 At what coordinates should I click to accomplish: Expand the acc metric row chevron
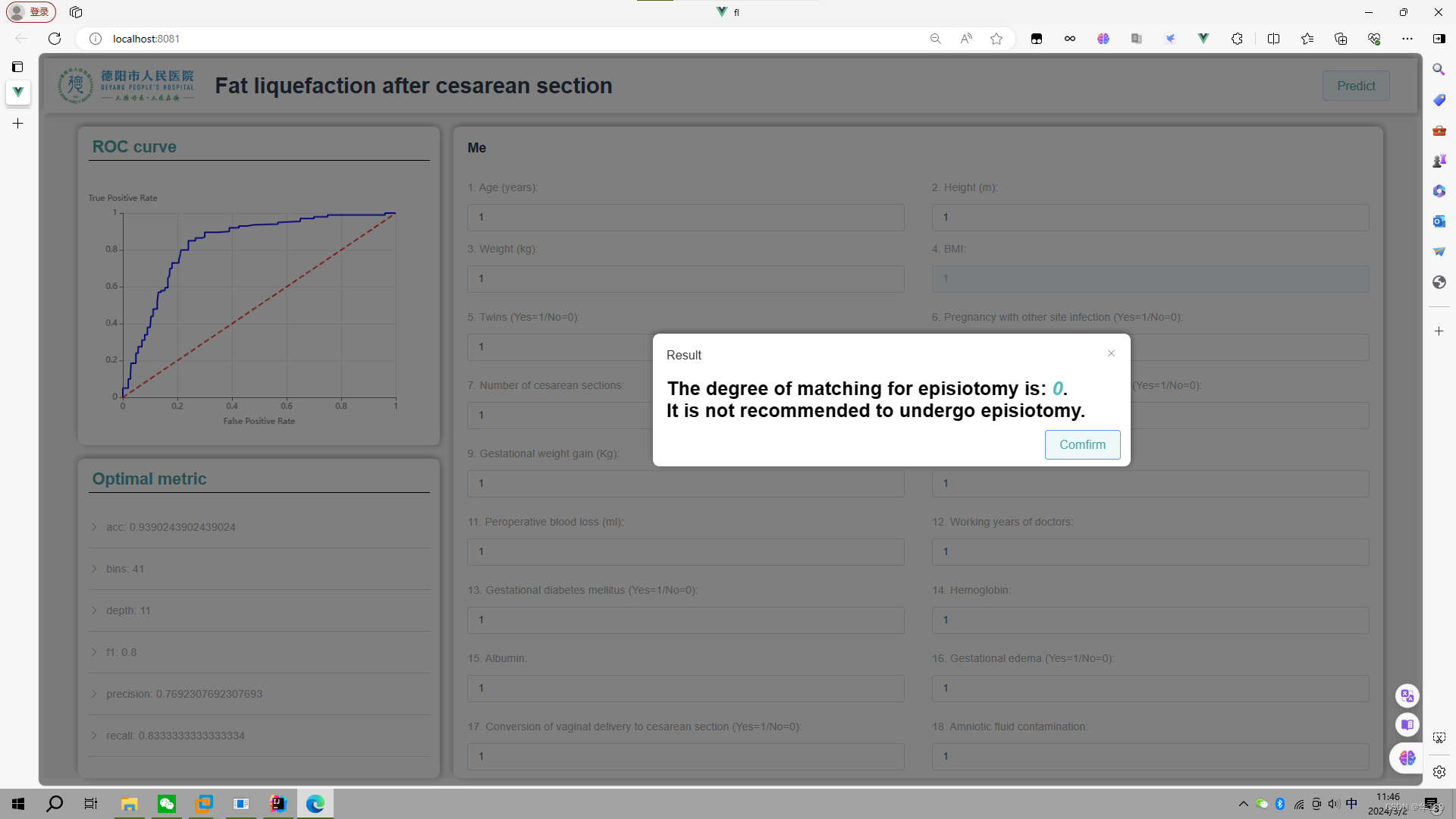95,527
